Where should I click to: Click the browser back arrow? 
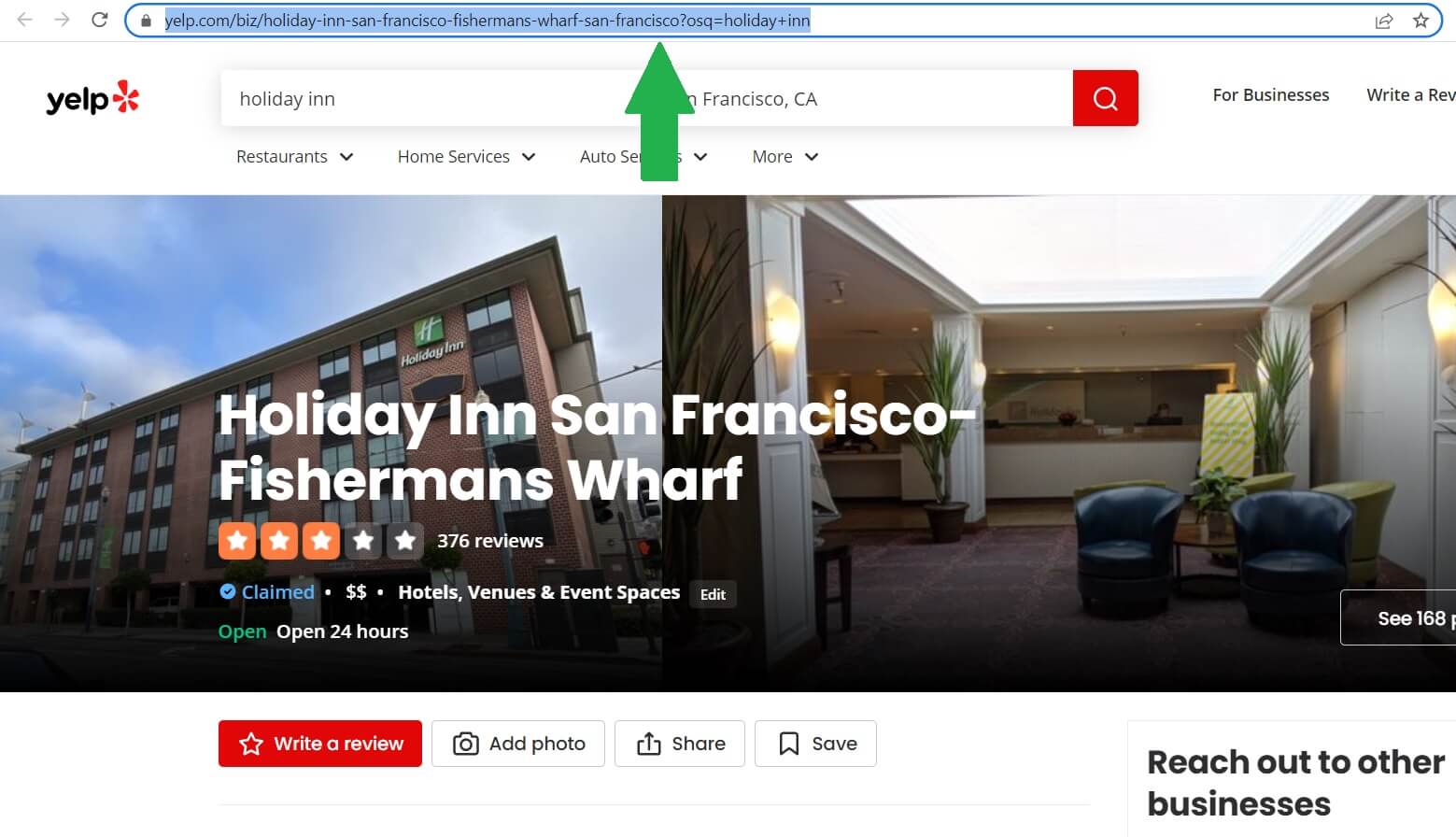point(25,20)
